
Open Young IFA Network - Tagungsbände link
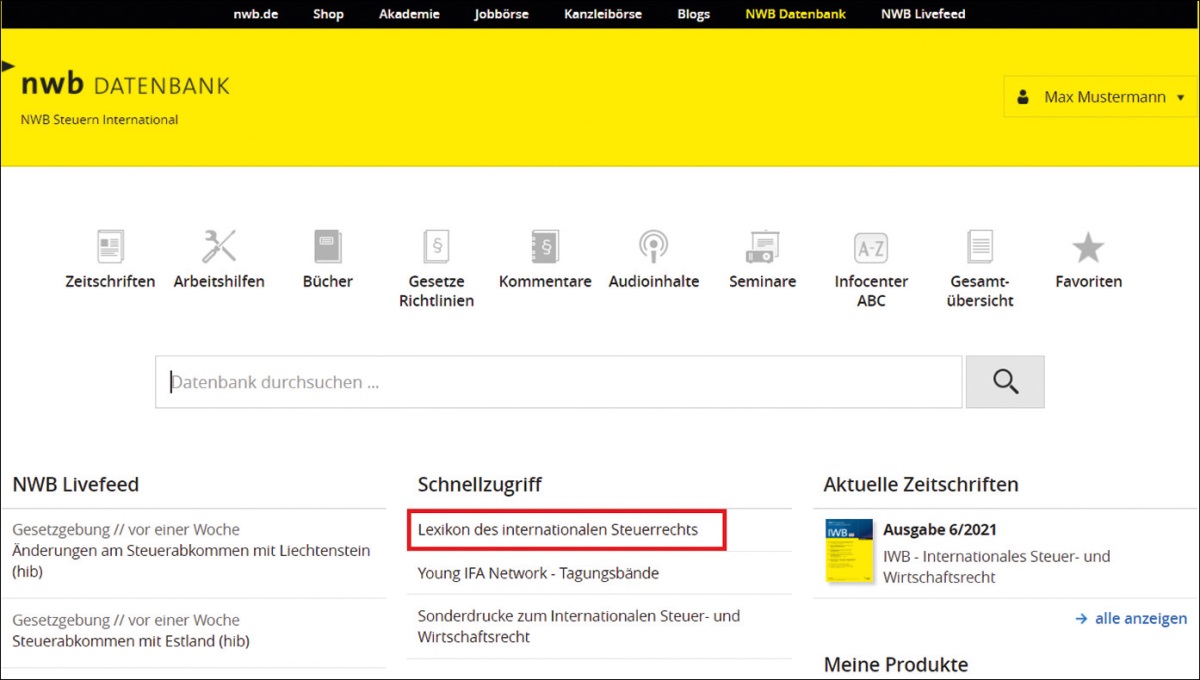[x=538, y=573]
